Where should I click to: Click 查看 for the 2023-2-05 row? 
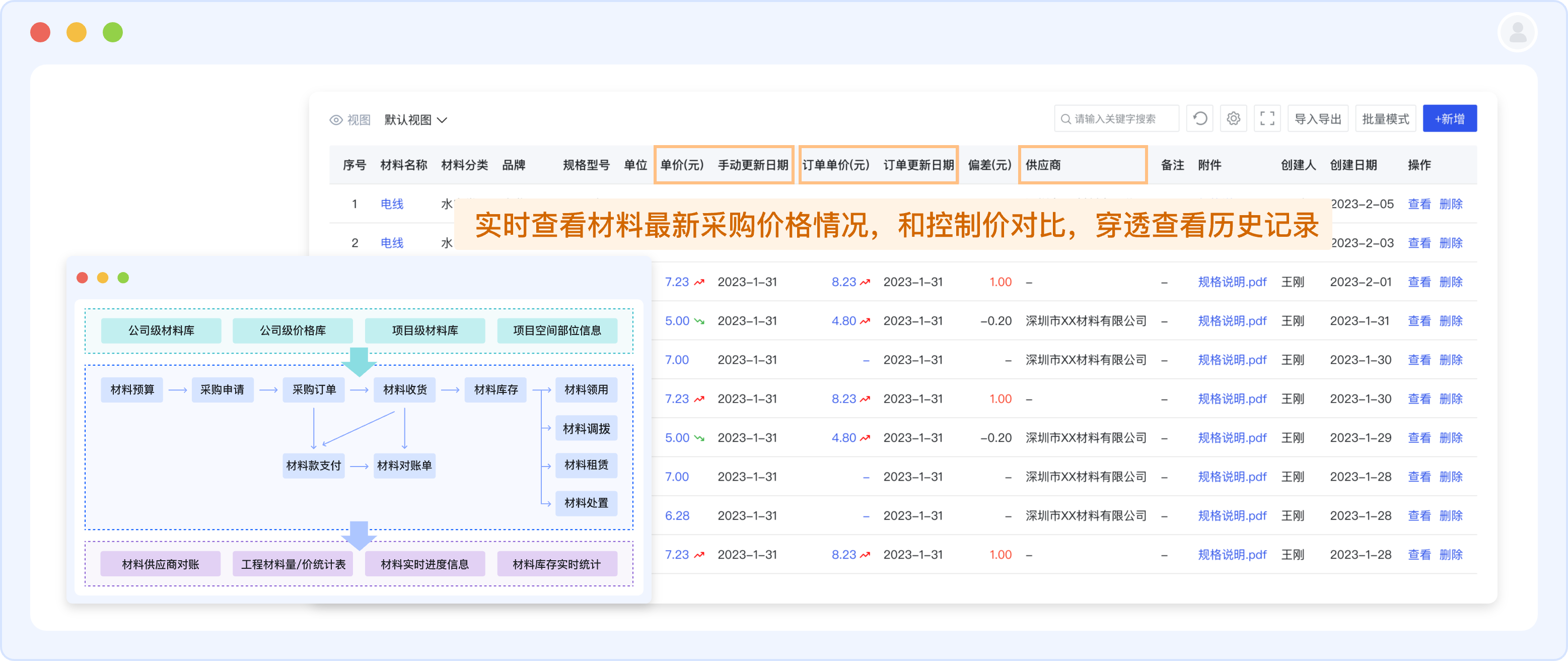tap(1419, 204)
